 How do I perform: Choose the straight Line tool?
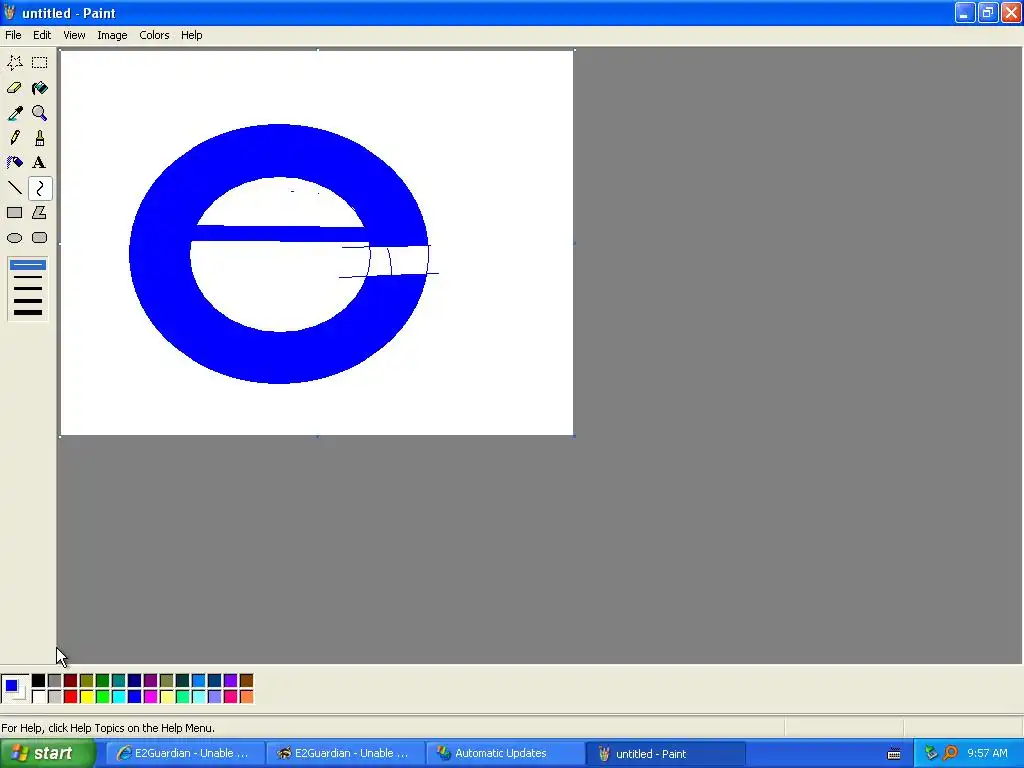click(x=14, y=188)
